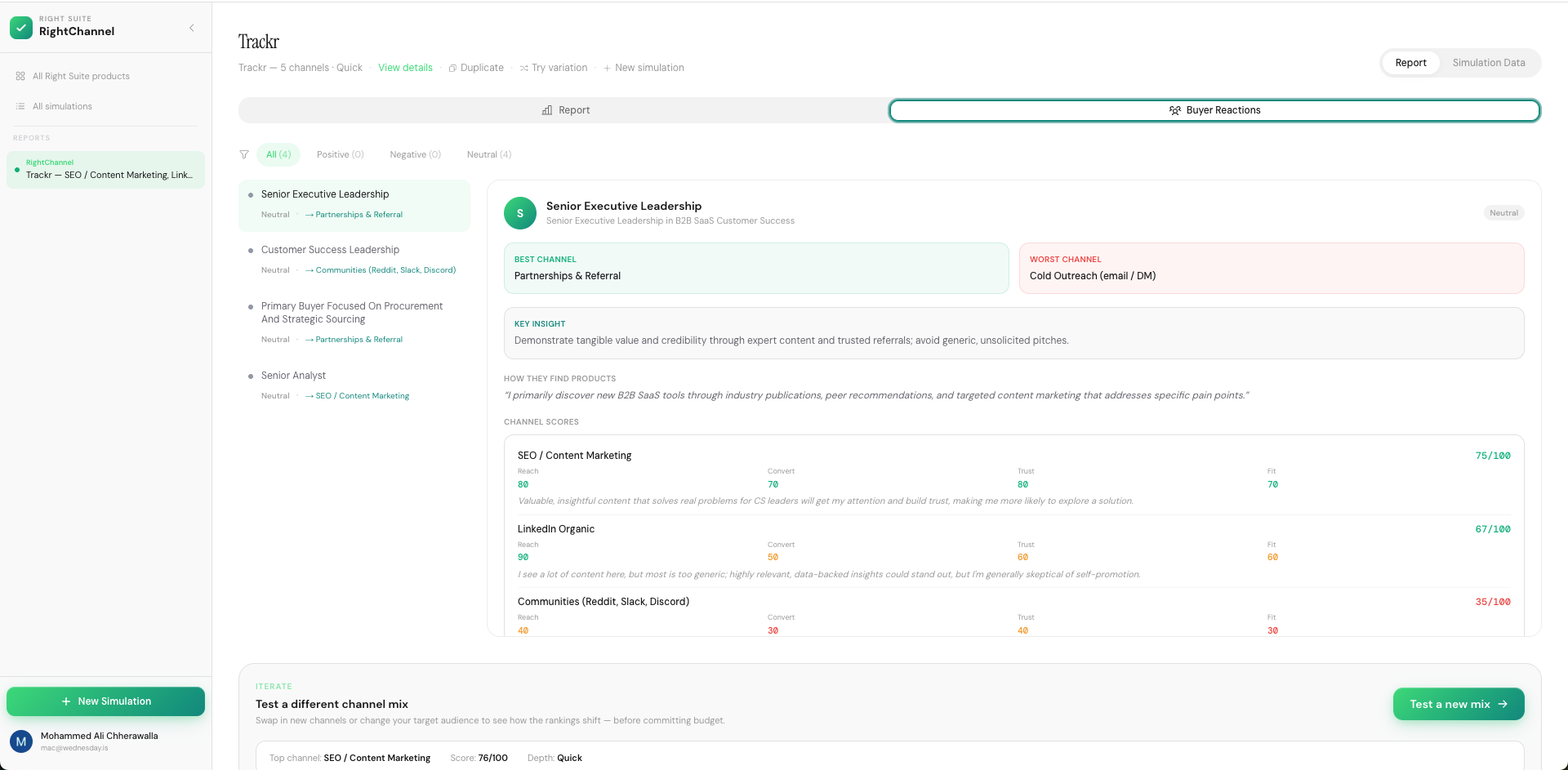The image size is (1568, 770).
Task: Expand the Customer Success Leadership reaction
Action: 330,250
